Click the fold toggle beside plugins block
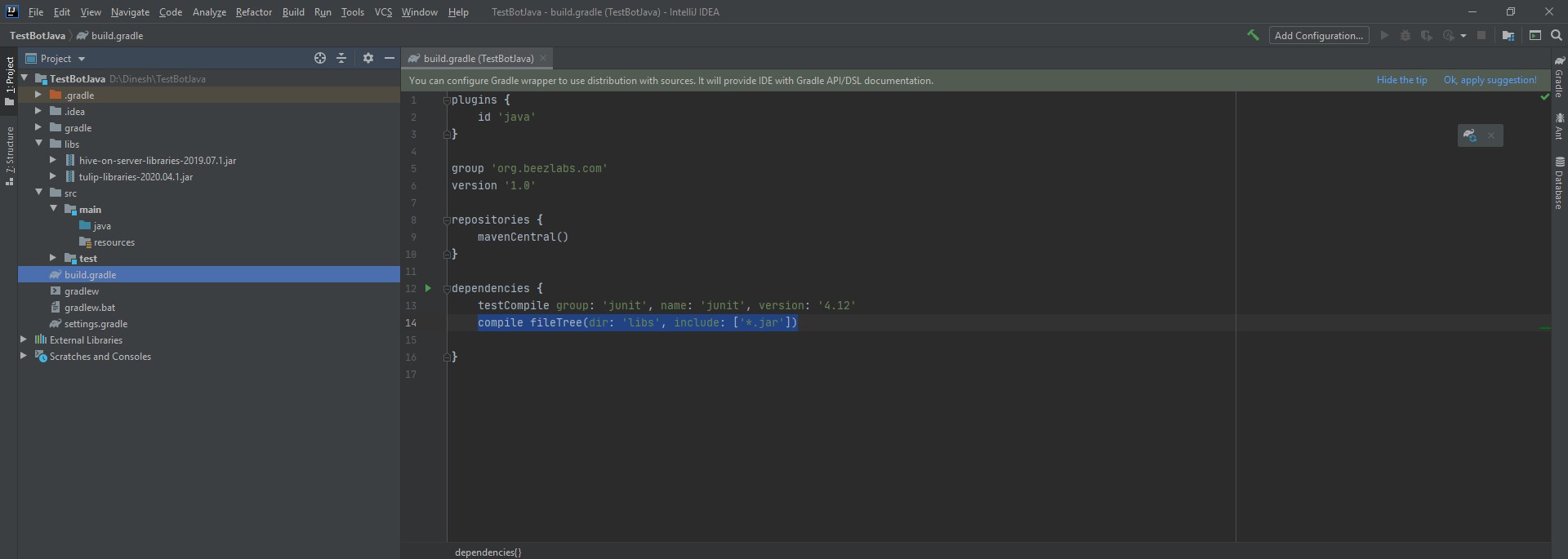This screenshot has width=1568, height=559. tap(447, 100)
